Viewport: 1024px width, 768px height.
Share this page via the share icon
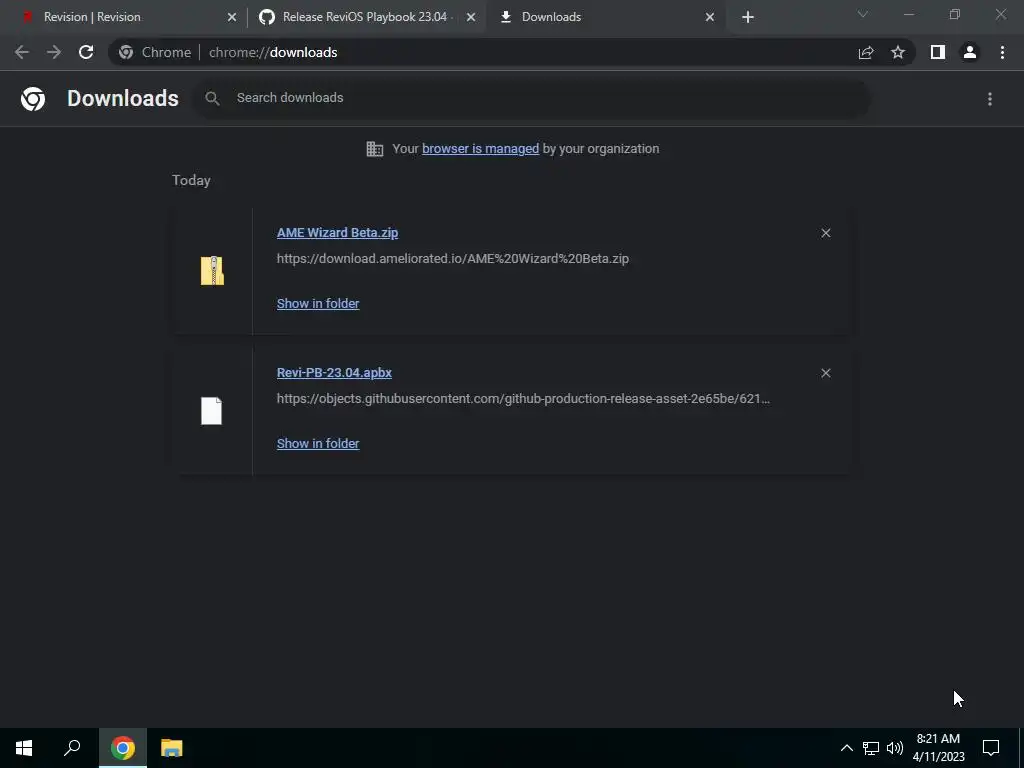click(866, 52)
